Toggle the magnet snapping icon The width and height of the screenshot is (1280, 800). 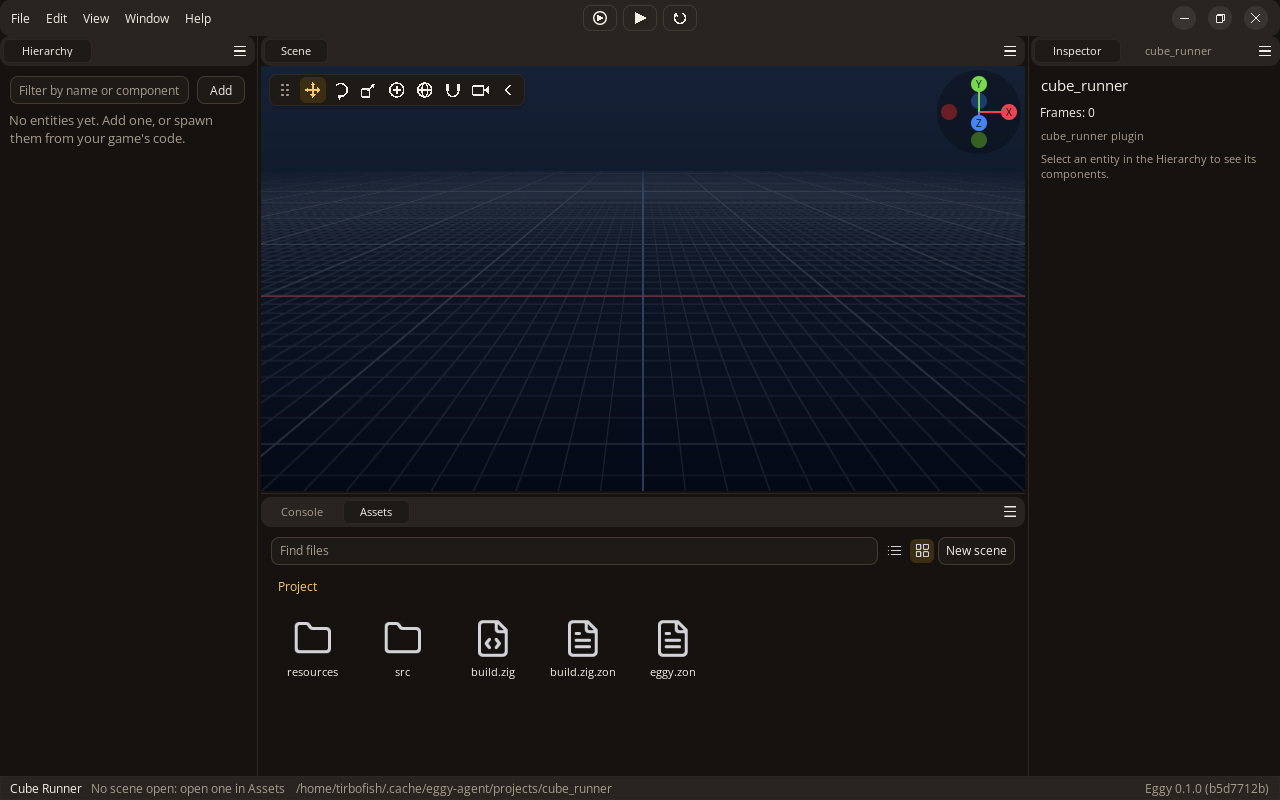coord(453,90)
